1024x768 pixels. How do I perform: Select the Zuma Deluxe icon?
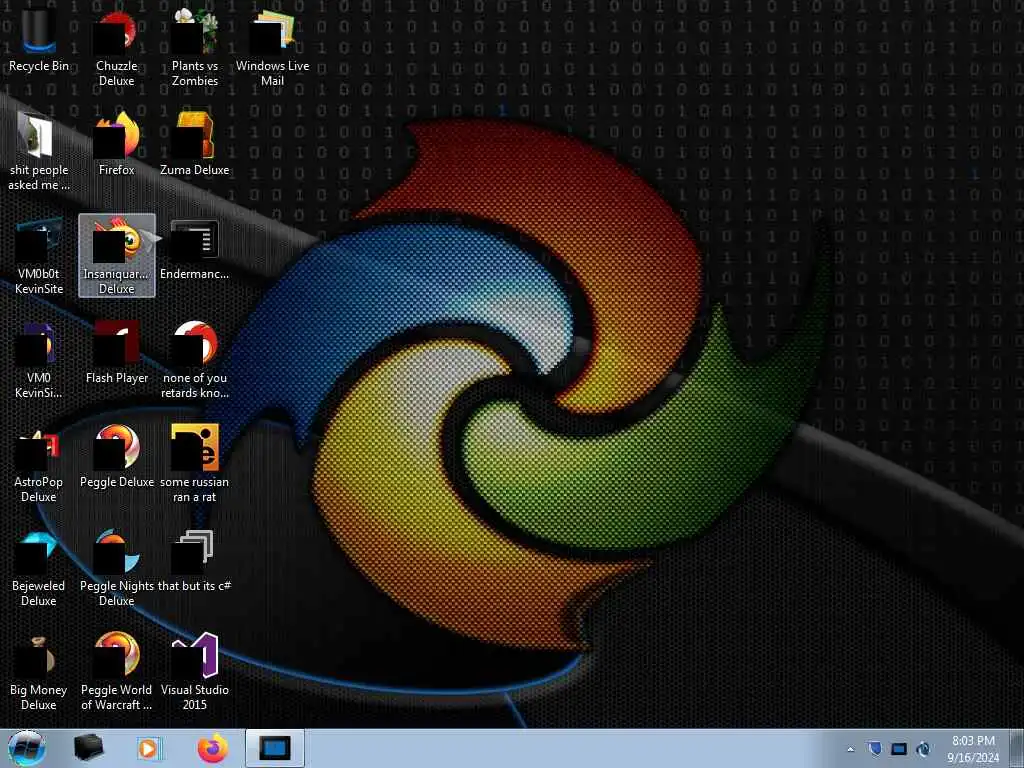click(195, 144)
